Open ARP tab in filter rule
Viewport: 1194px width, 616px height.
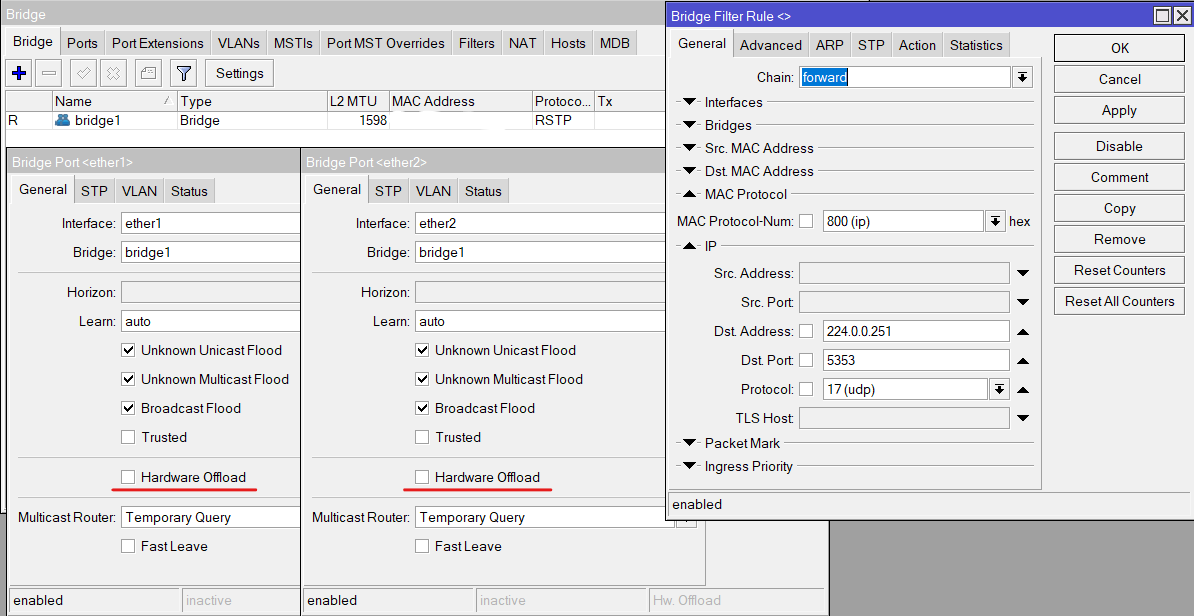coord(829,46)
